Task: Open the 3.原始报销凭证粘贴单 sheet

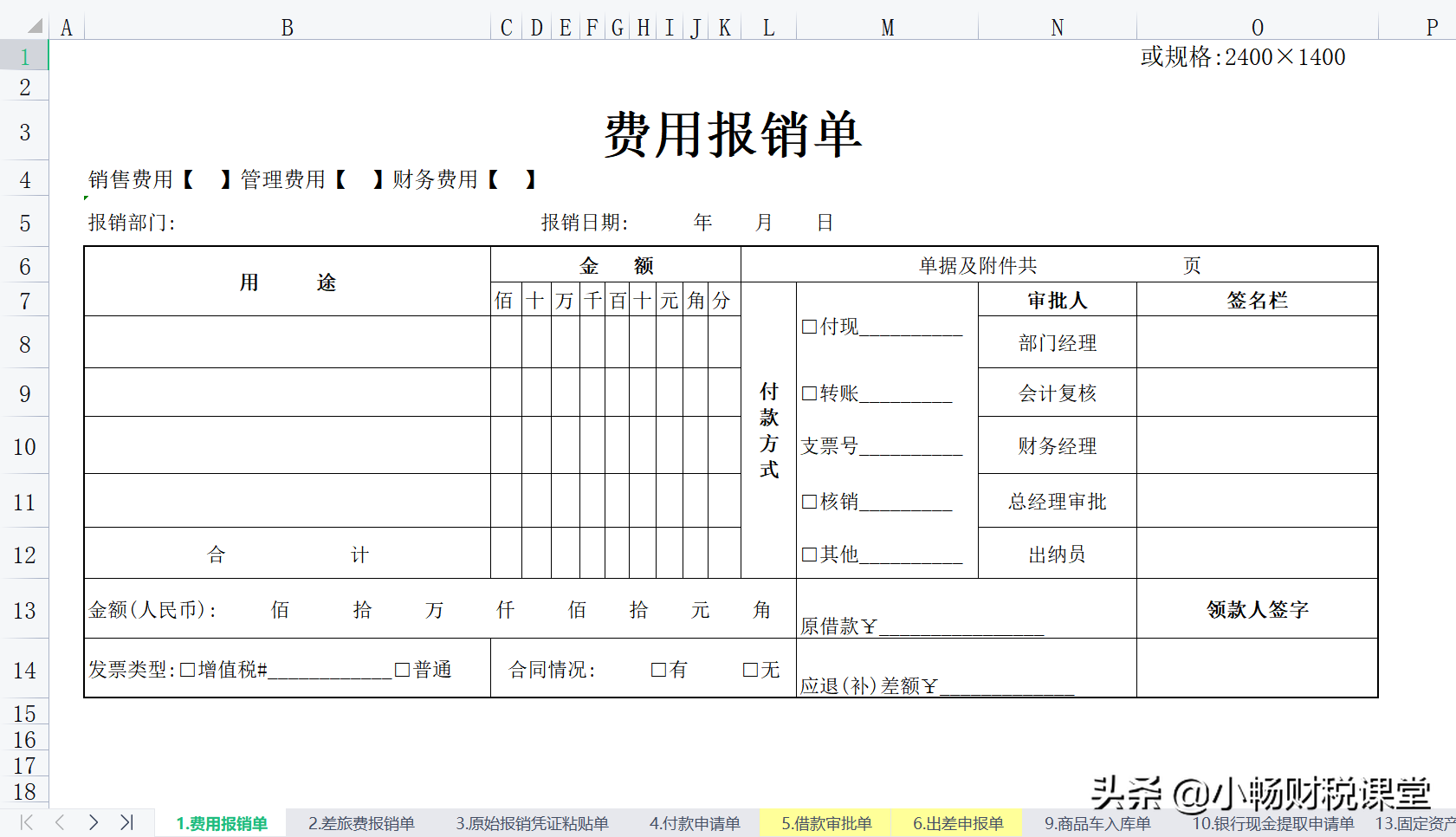Action: 532,823
